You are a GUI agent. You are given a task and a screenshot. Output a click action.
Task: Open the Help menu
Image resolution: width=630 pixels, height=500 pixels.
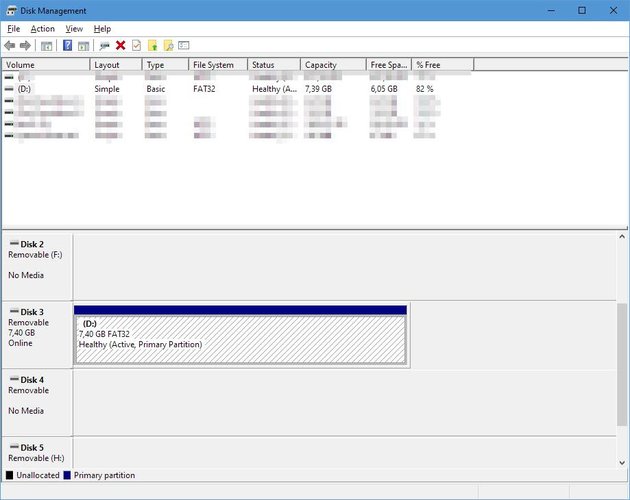tap(102, 29)
